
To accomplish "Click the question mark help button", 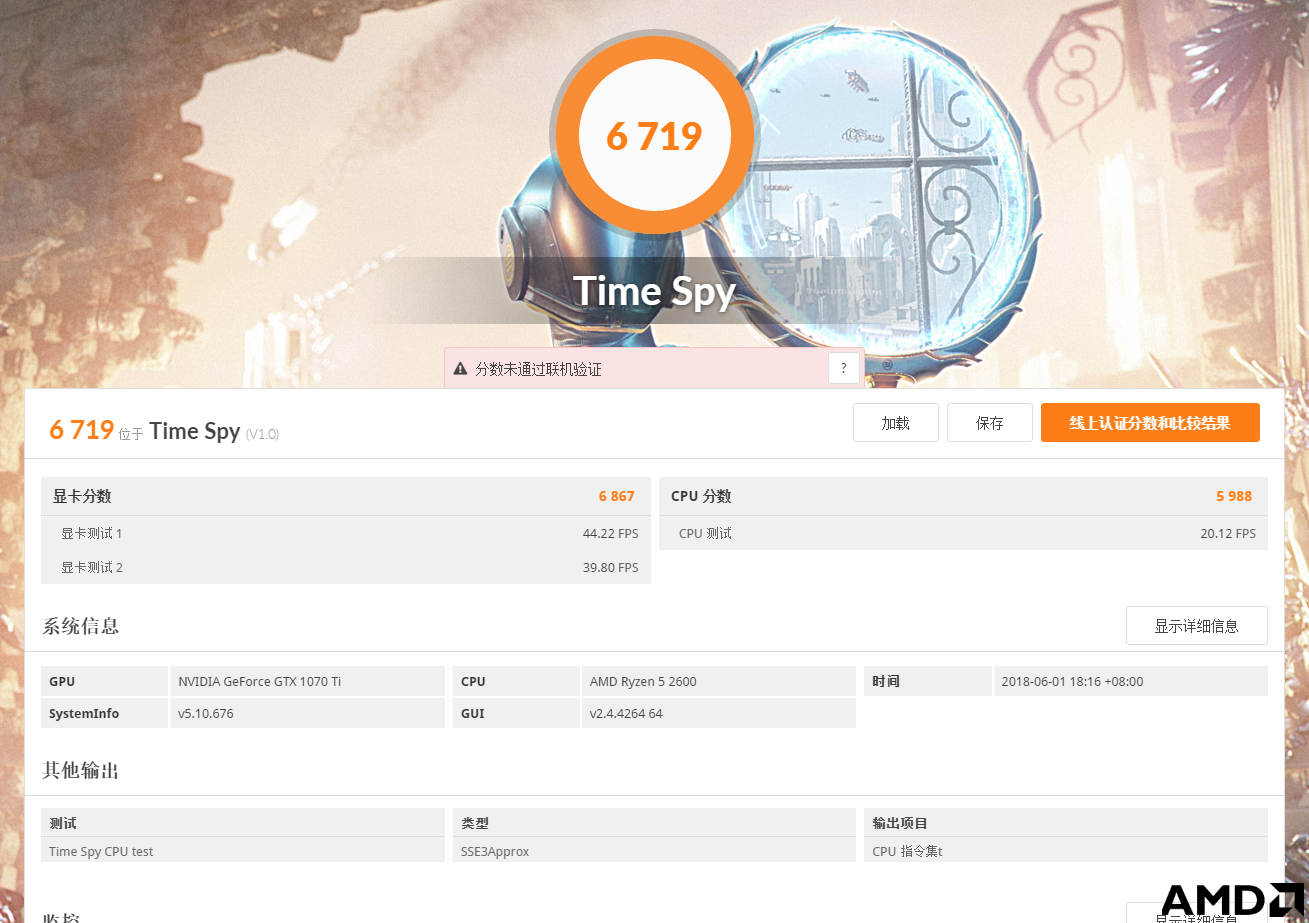I will click(x=844, y=368).
